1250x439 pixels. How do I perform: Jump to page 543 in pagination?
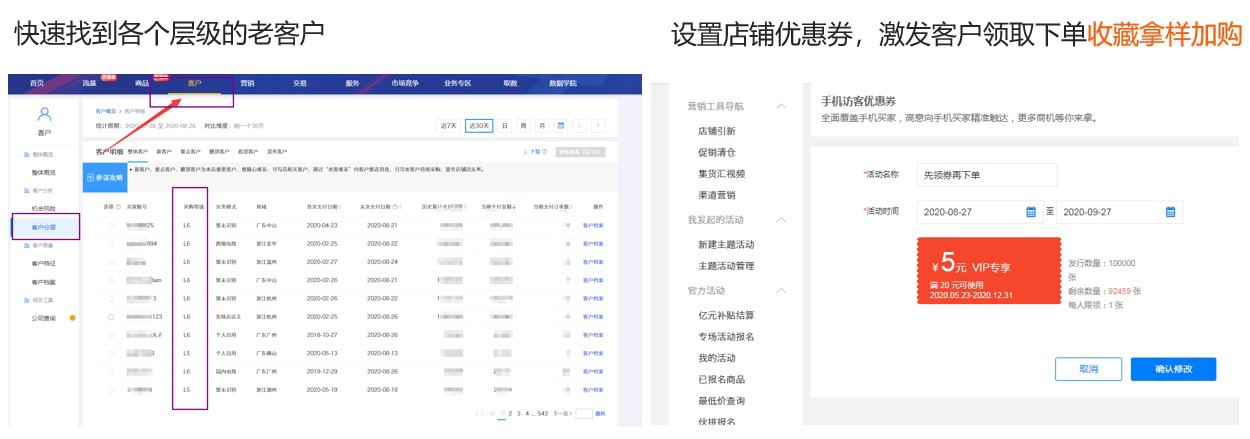point(542,412)
